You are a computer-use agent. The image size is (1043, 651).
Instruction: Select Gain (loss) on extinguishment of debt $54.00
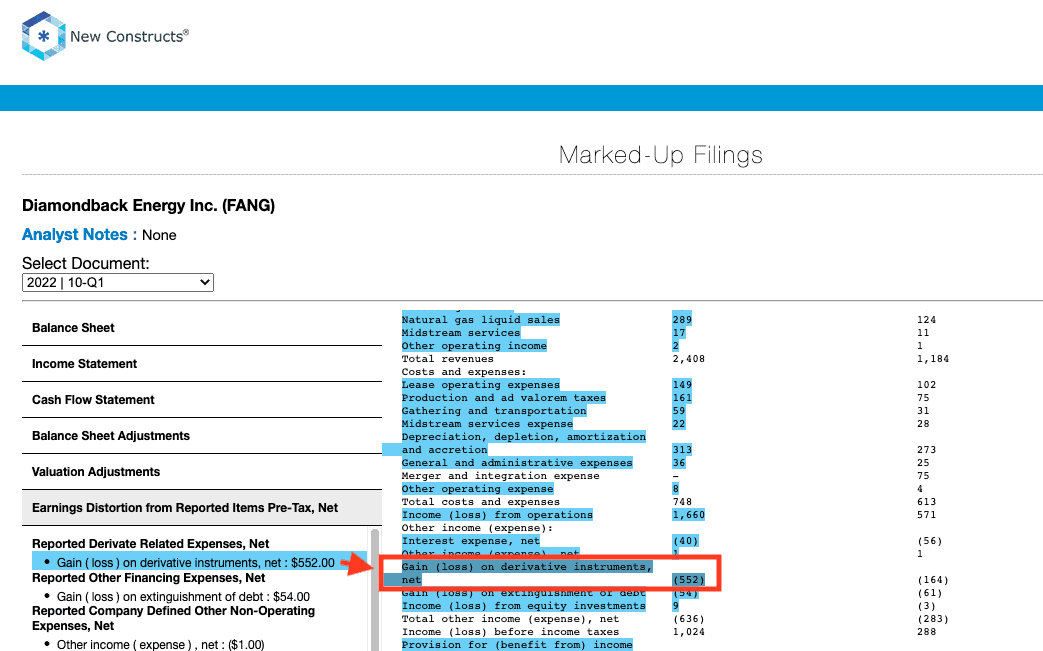click(183, 596)
